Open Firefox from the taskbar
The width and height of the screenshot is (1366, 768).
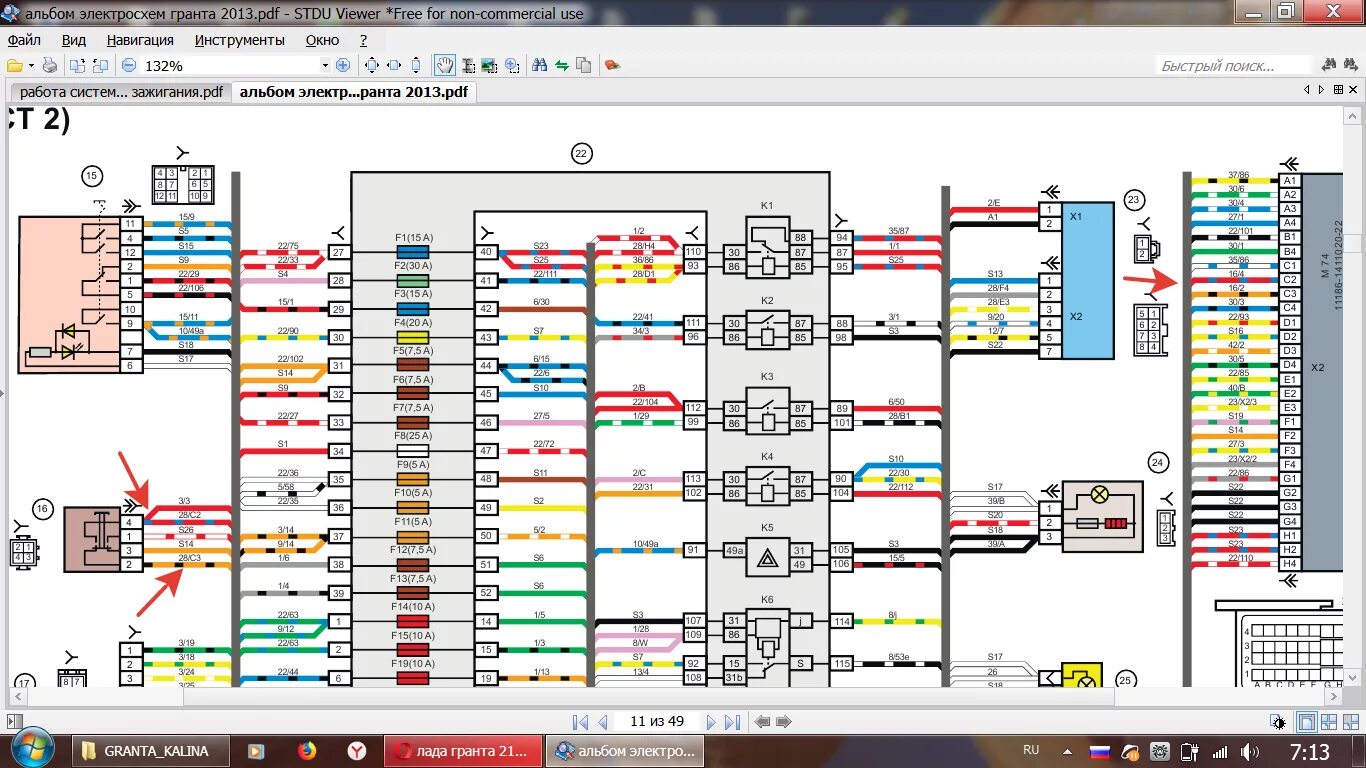[x=307, y=751]
